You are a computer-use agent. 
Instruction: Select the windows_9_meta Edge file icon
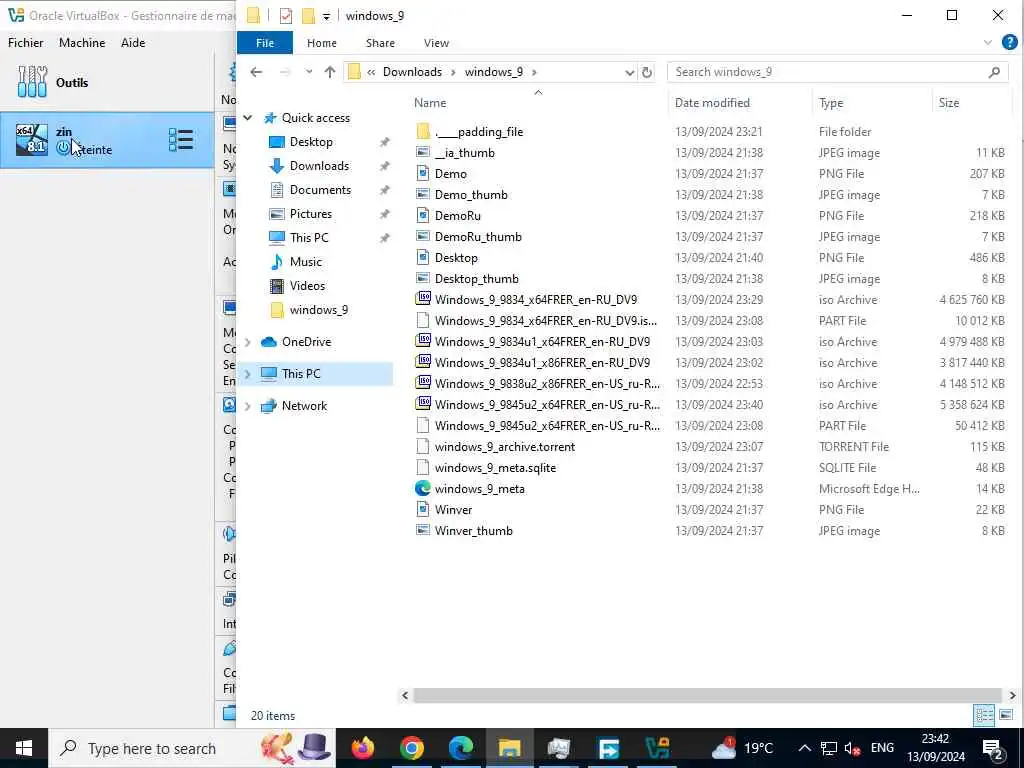click(423, 488)
